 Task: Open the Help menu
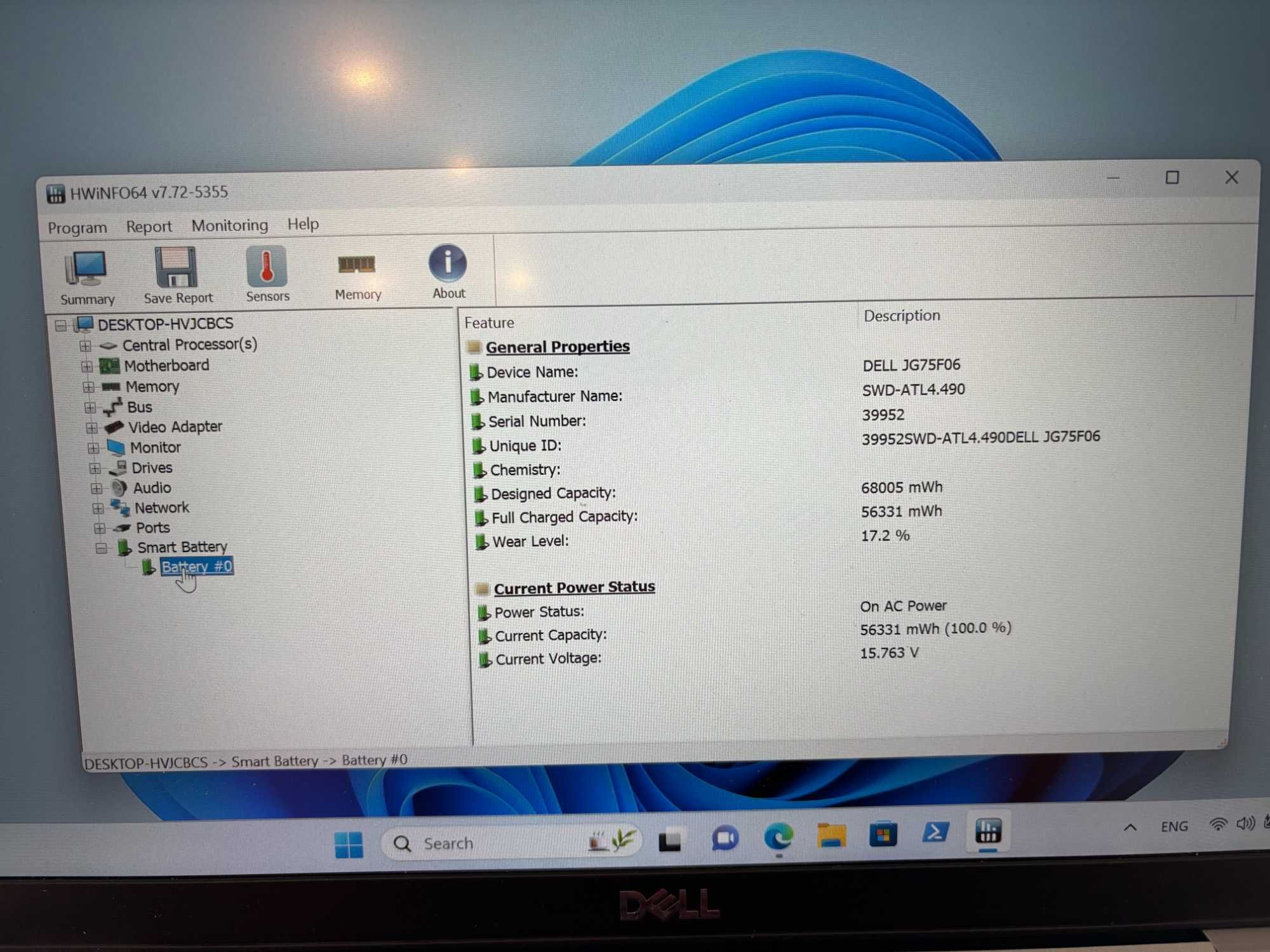pyautogui.click(x=303, y=223)
